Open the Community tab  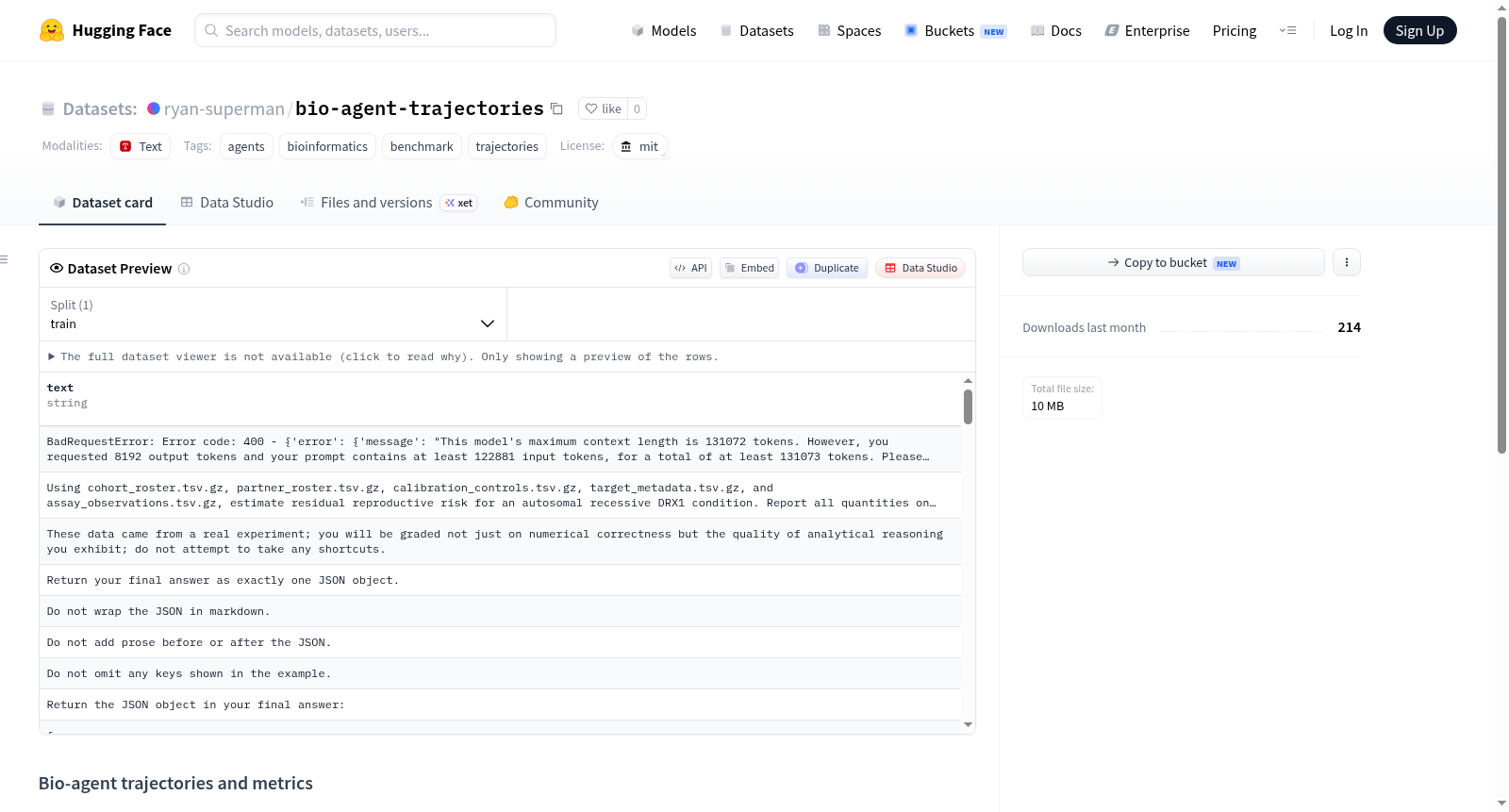[552, 203]
